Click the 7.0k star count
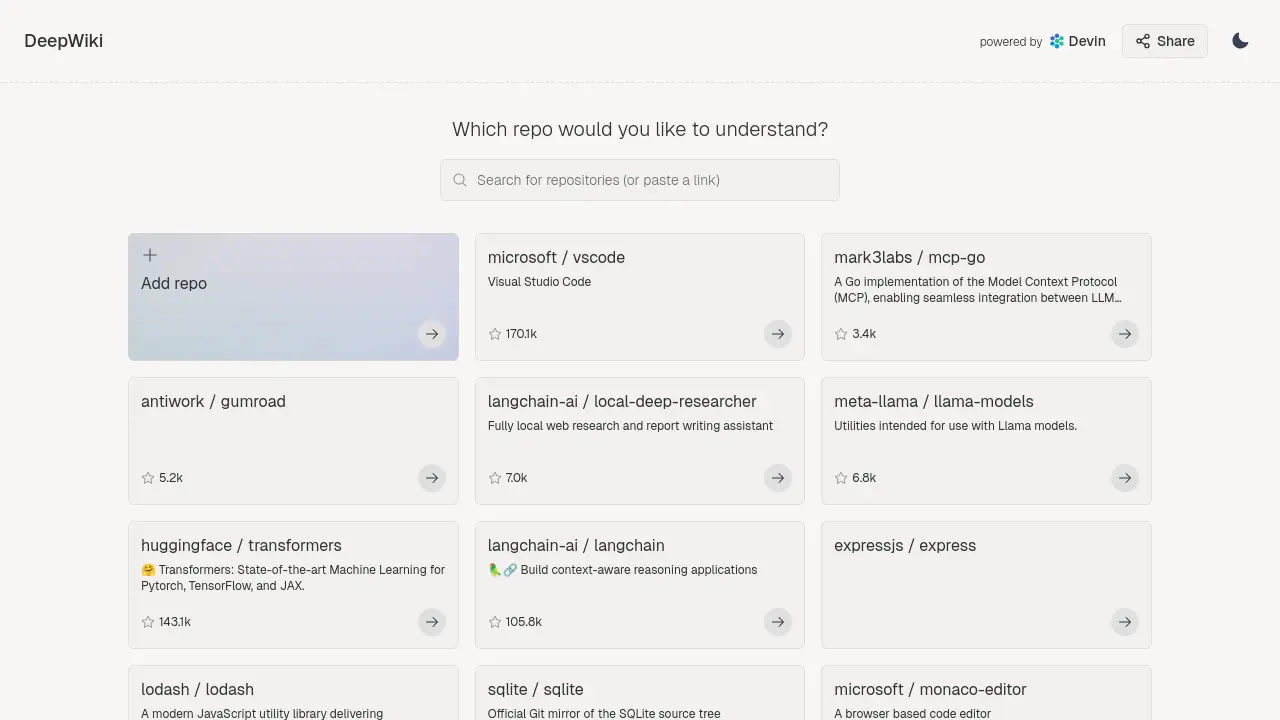Viewport: 1280px width, 720px height. [517, 478]
